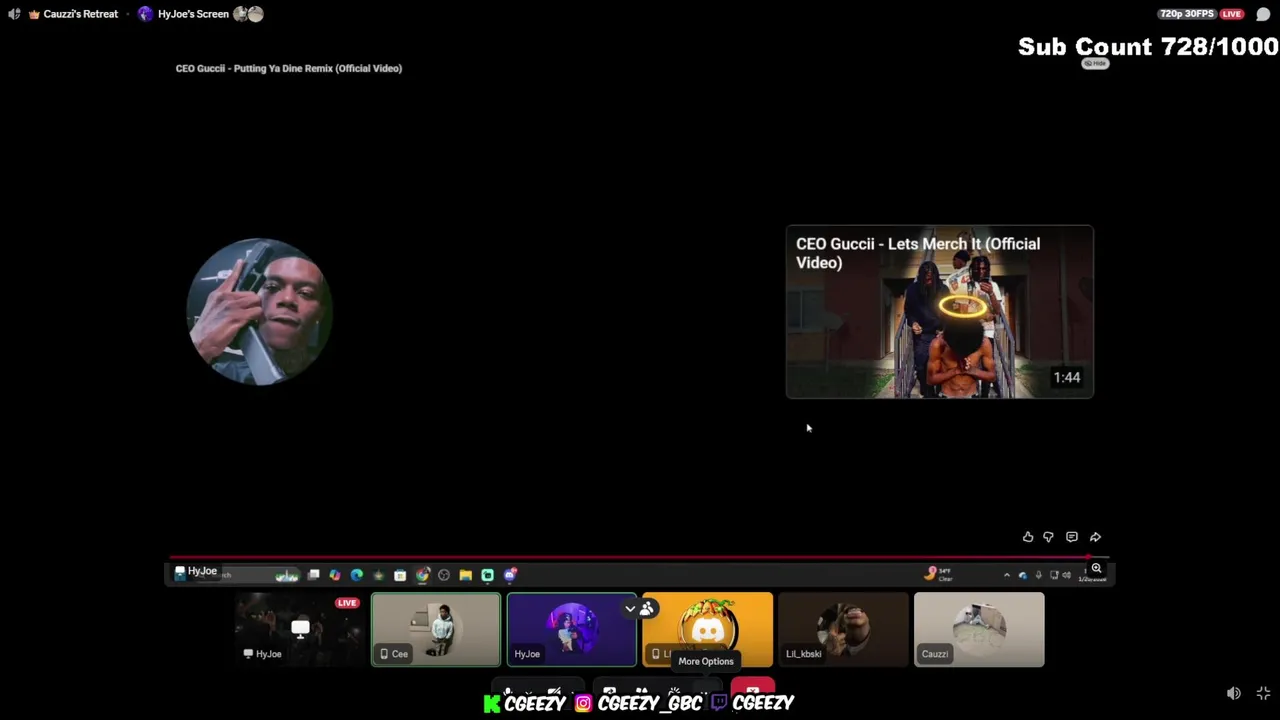Click the share arrow icon

point(1095,537)
